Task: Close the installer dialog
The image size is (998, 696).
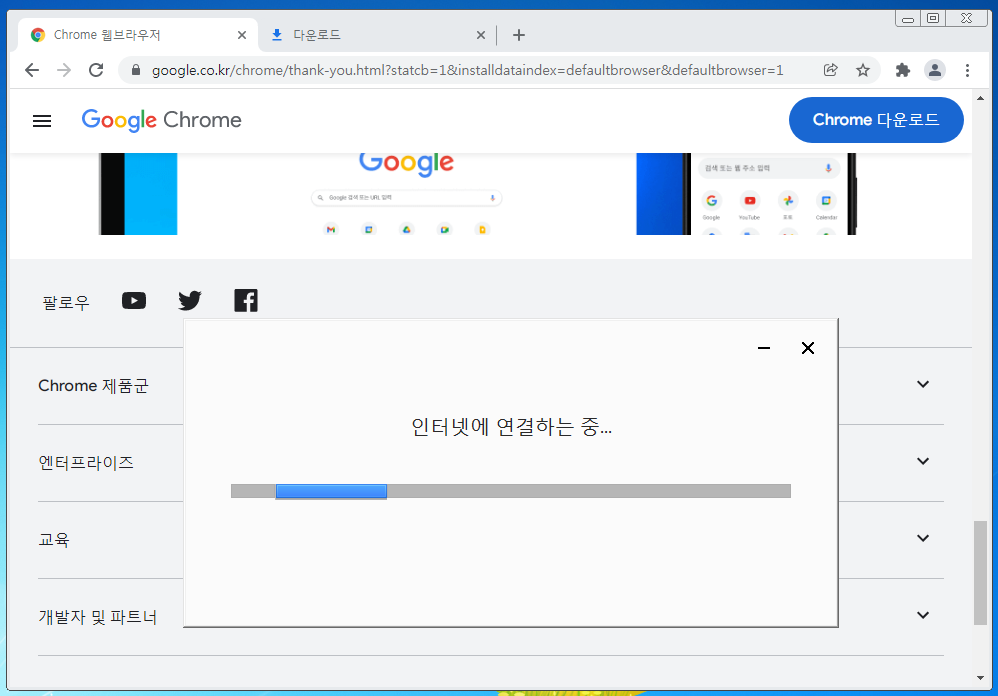Action: pos(808,348)
